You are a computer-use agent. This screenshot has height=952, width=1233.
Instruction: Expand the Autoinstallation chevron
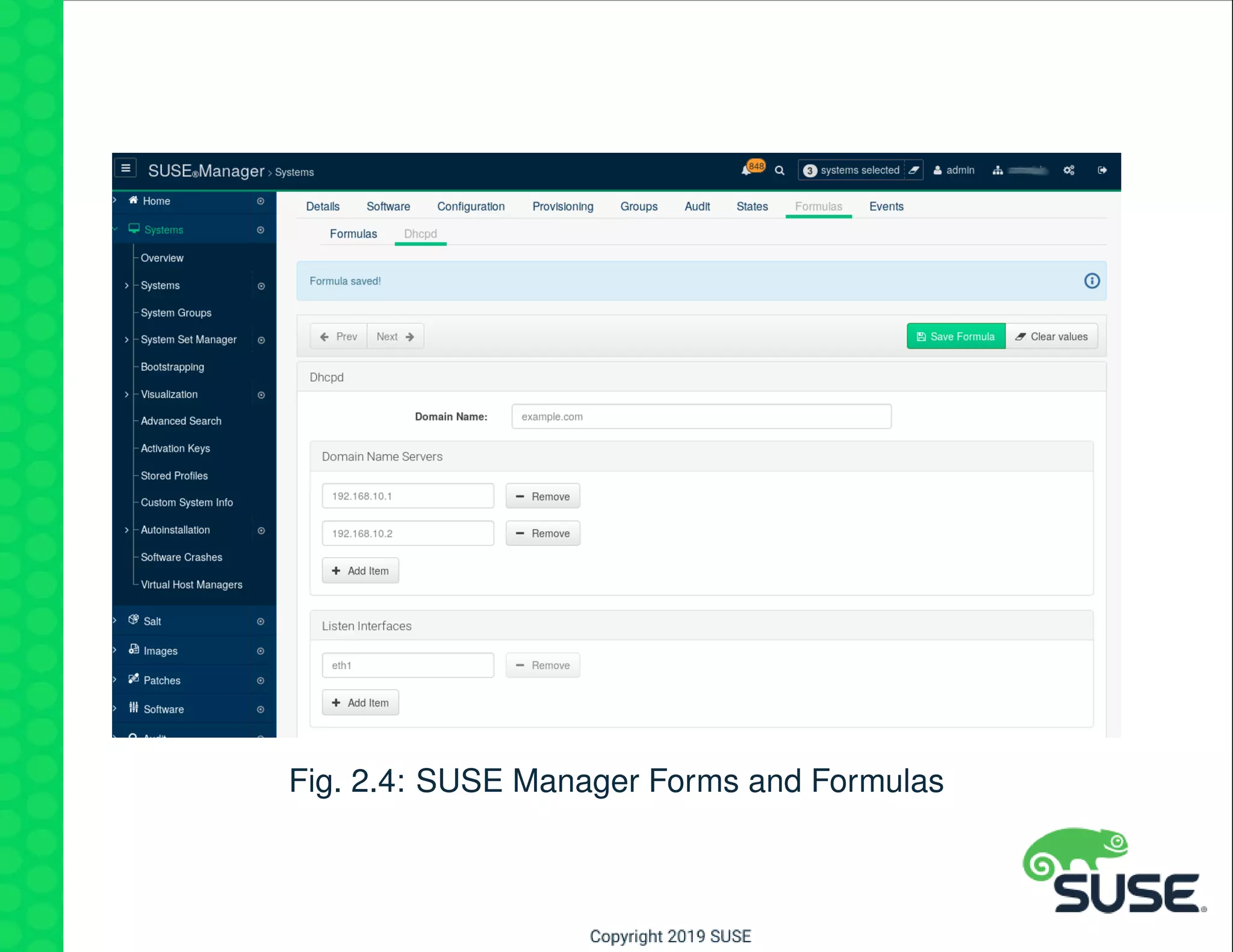(126, 530)
